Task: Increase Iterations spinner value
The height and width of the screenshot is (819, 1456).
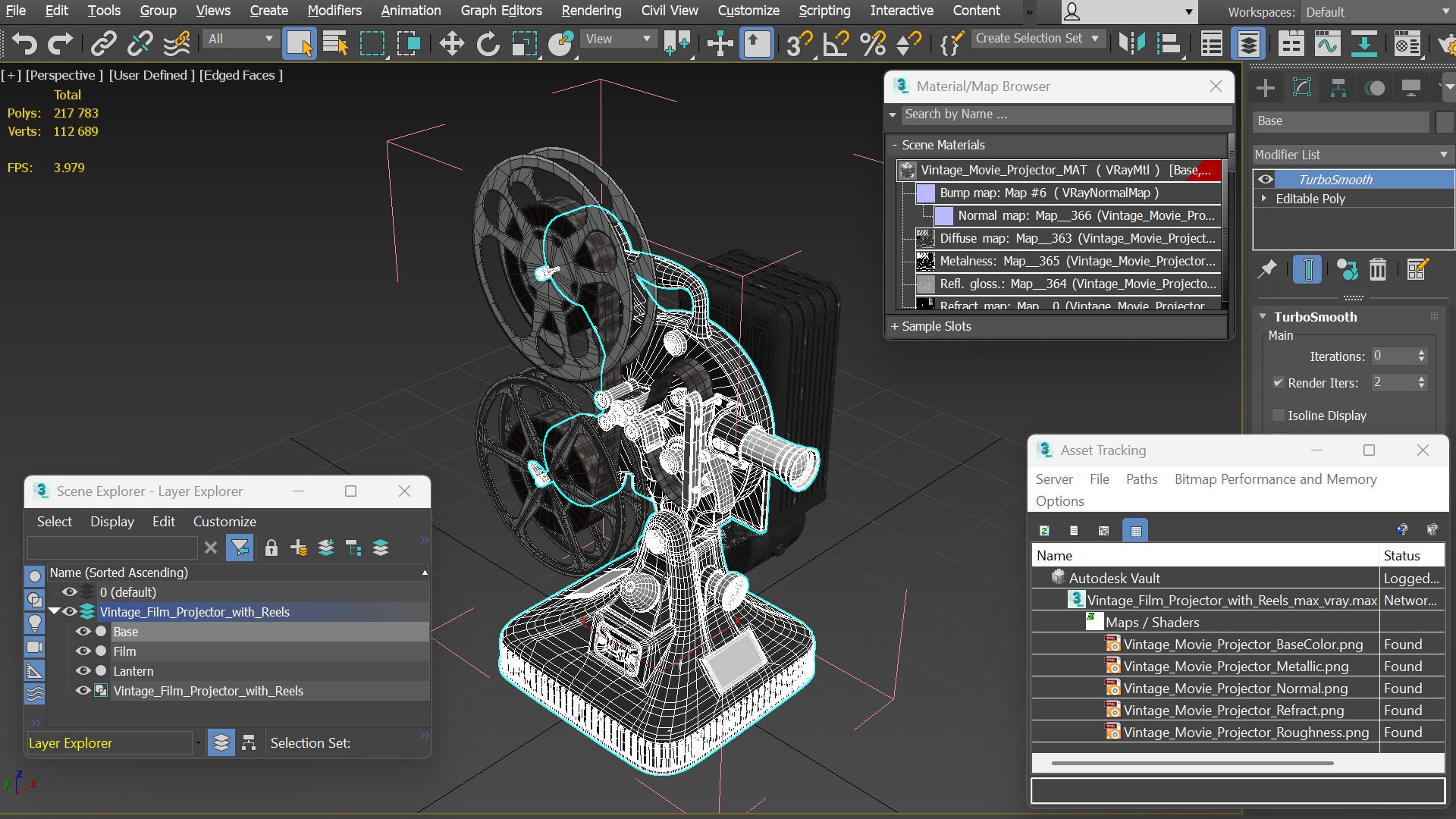Action: click(1421, 352)
